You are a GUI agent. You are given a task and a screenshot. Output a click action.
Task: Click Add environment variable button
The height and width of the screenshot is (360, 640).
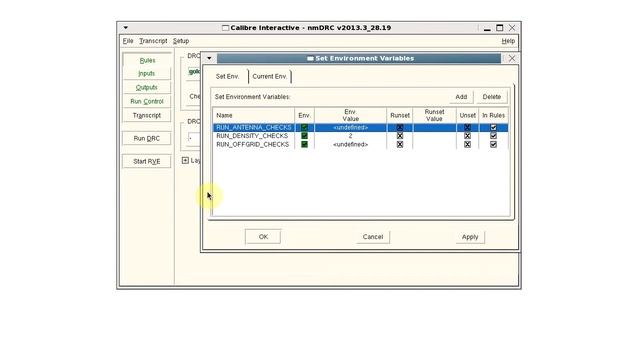(x=461, y=97)
